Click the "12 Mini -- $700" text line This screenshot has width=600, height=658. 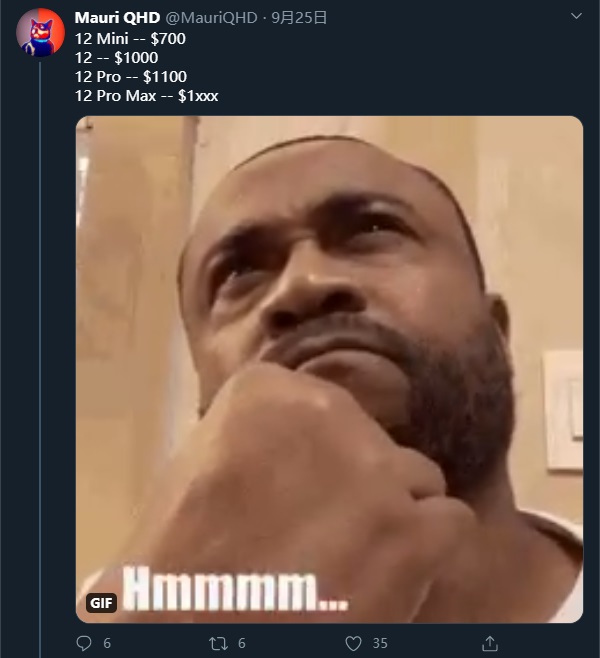[130, 38]
